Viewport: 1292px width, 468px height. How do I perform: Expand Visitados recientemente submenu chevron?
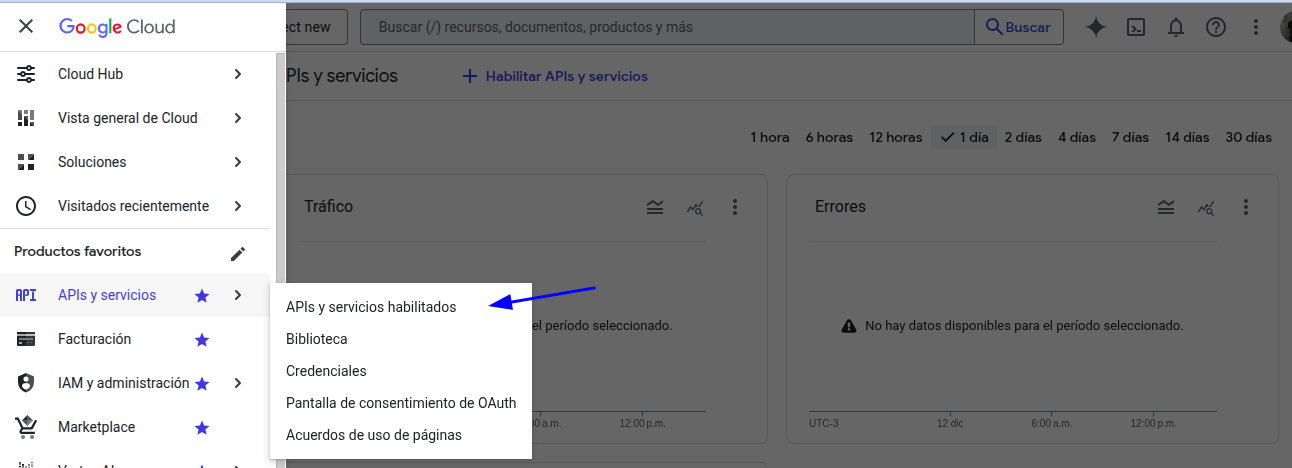click(x=237, y=206)
